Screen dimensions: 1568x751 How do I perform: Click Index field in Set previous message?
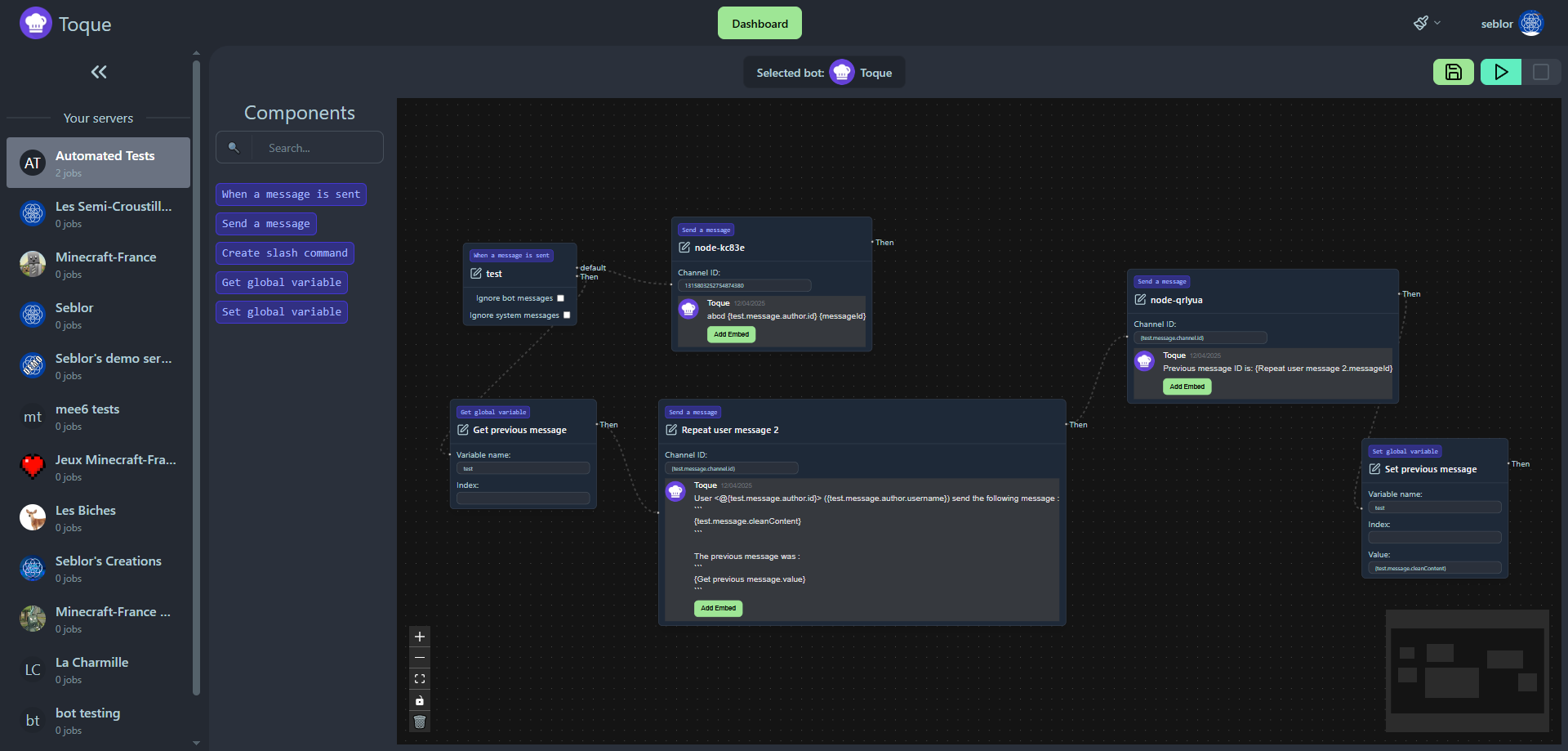1435,538
